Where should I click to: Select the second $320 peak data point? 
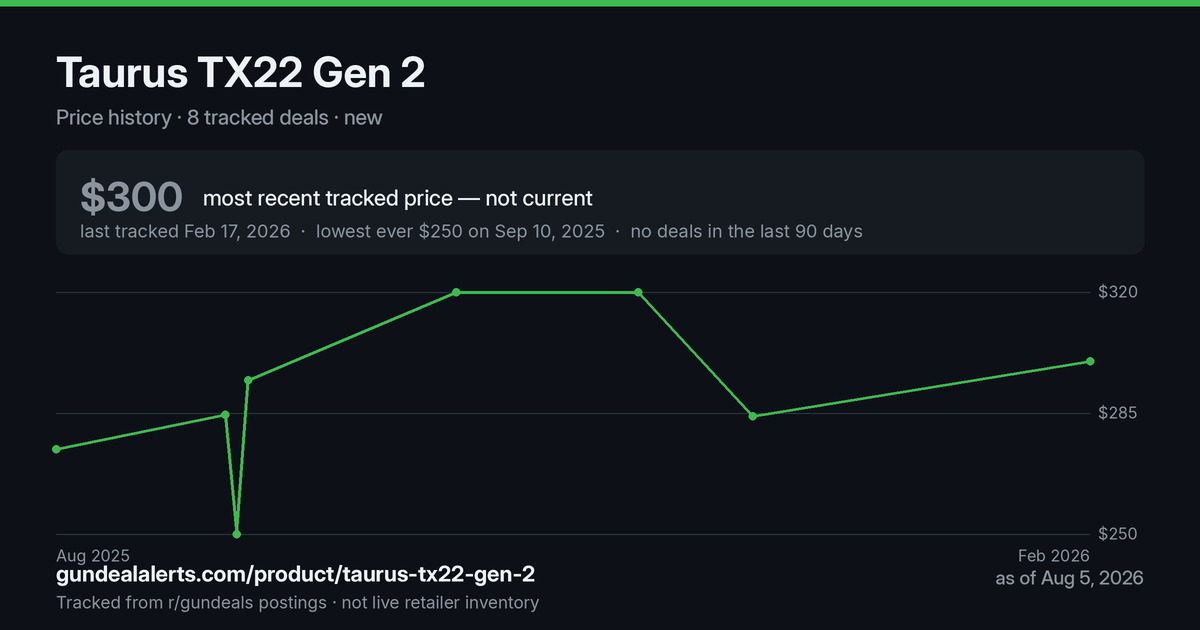638,292
